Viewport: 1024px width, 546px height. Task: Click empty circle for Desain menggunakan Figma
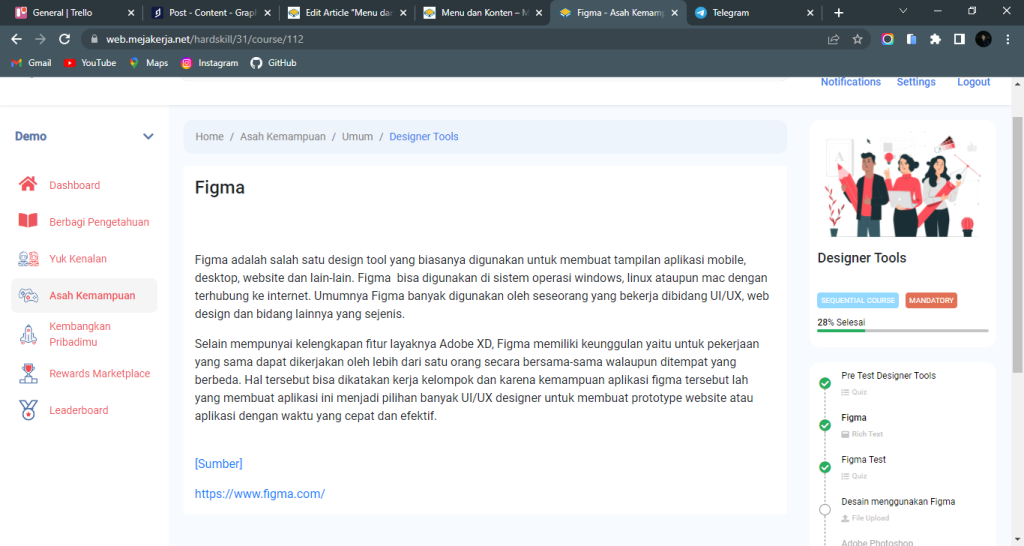[825, 509]
